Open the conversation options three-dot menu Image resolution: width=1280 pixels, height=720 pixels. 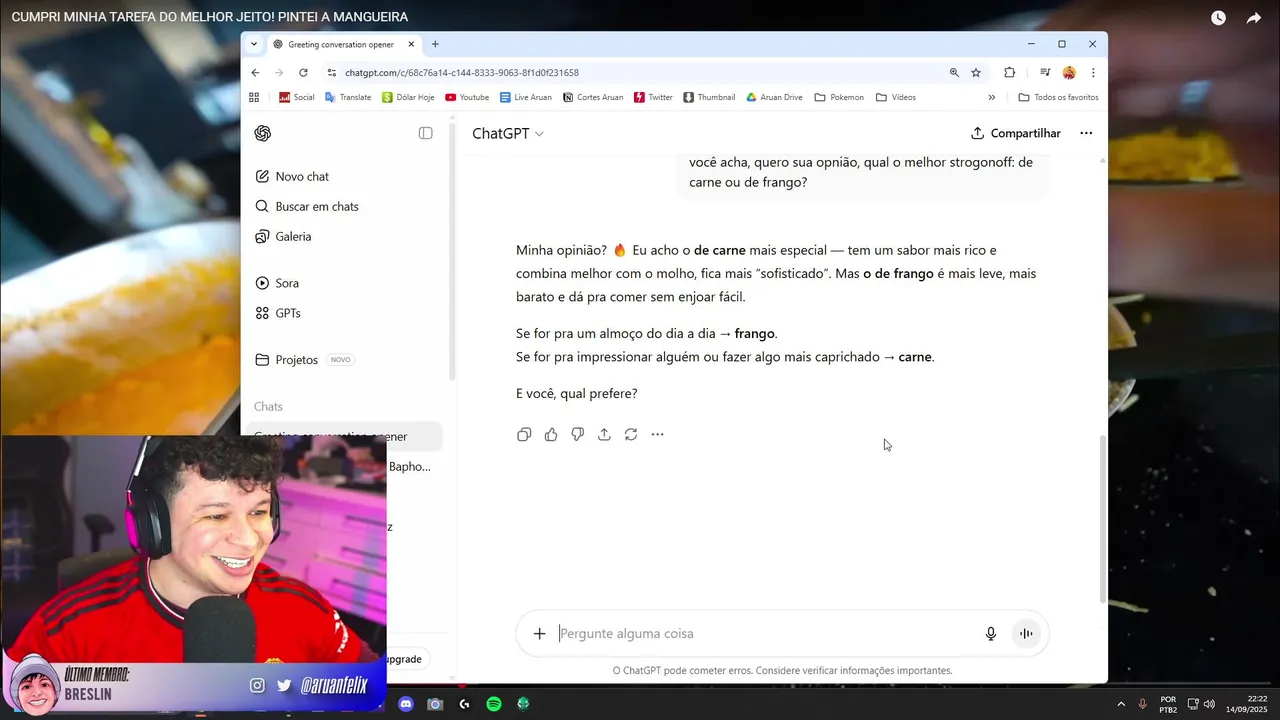[x=1086, y=133]
